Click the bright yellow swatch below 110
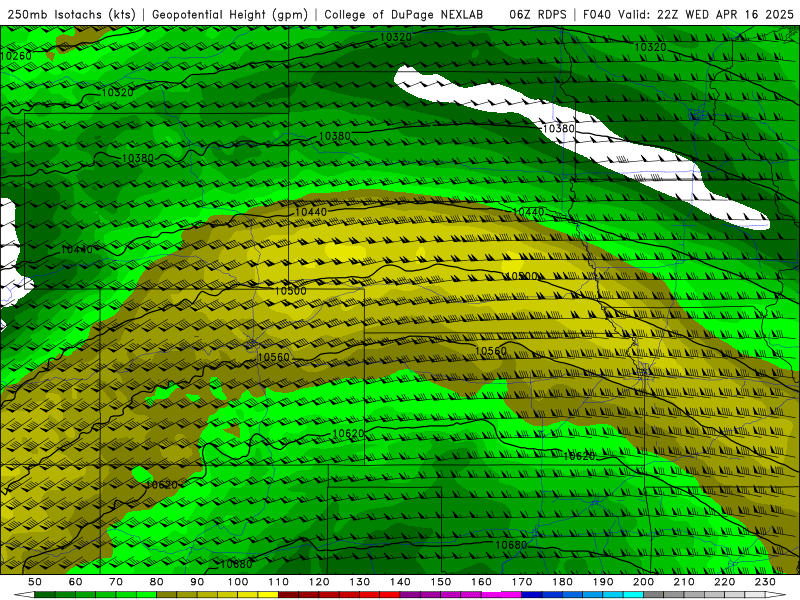This screenshot has width=800, height=600. coord(268,595)
